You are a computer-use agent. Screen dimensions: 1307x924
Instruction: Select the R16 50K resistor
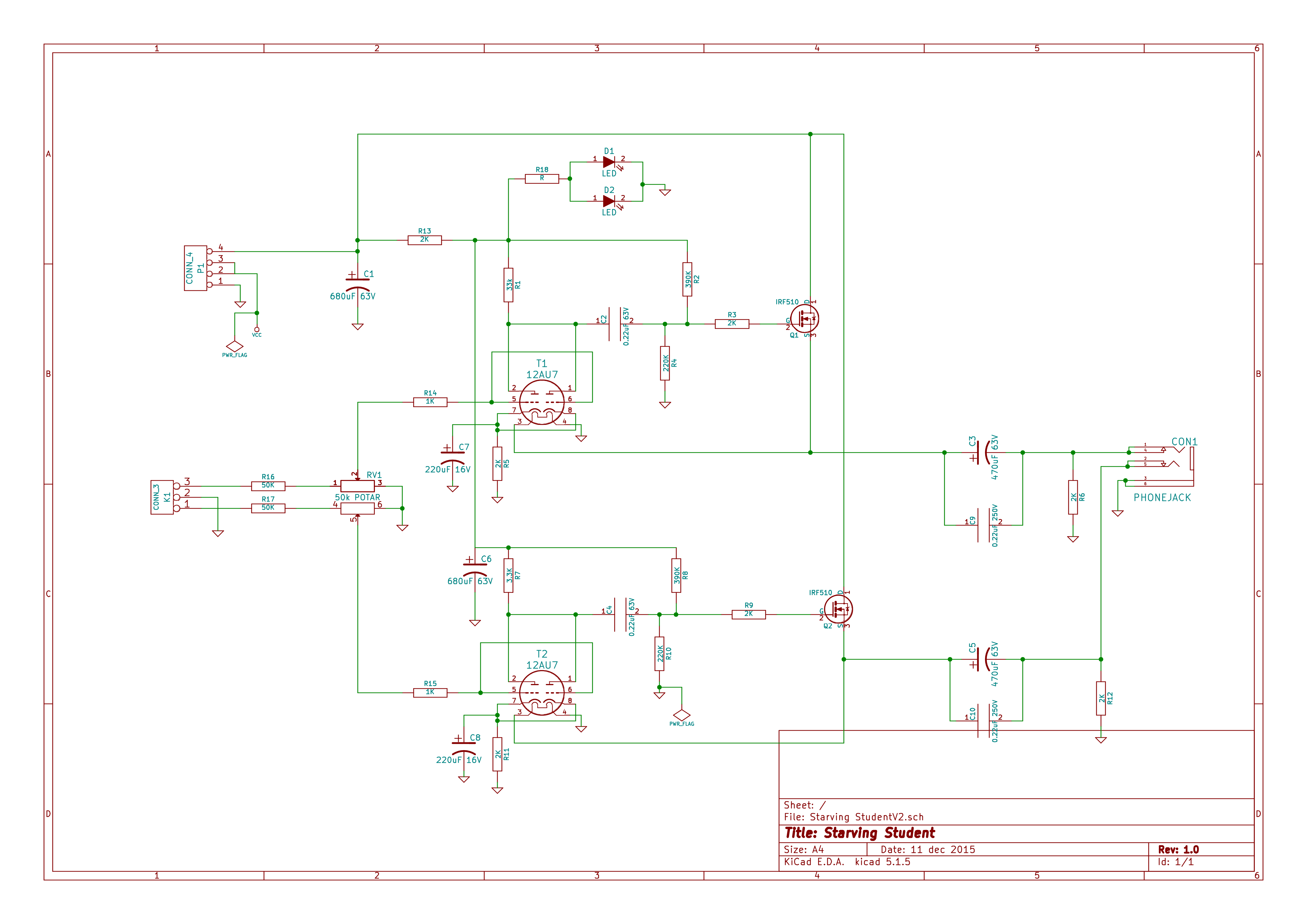coord(268,486)
